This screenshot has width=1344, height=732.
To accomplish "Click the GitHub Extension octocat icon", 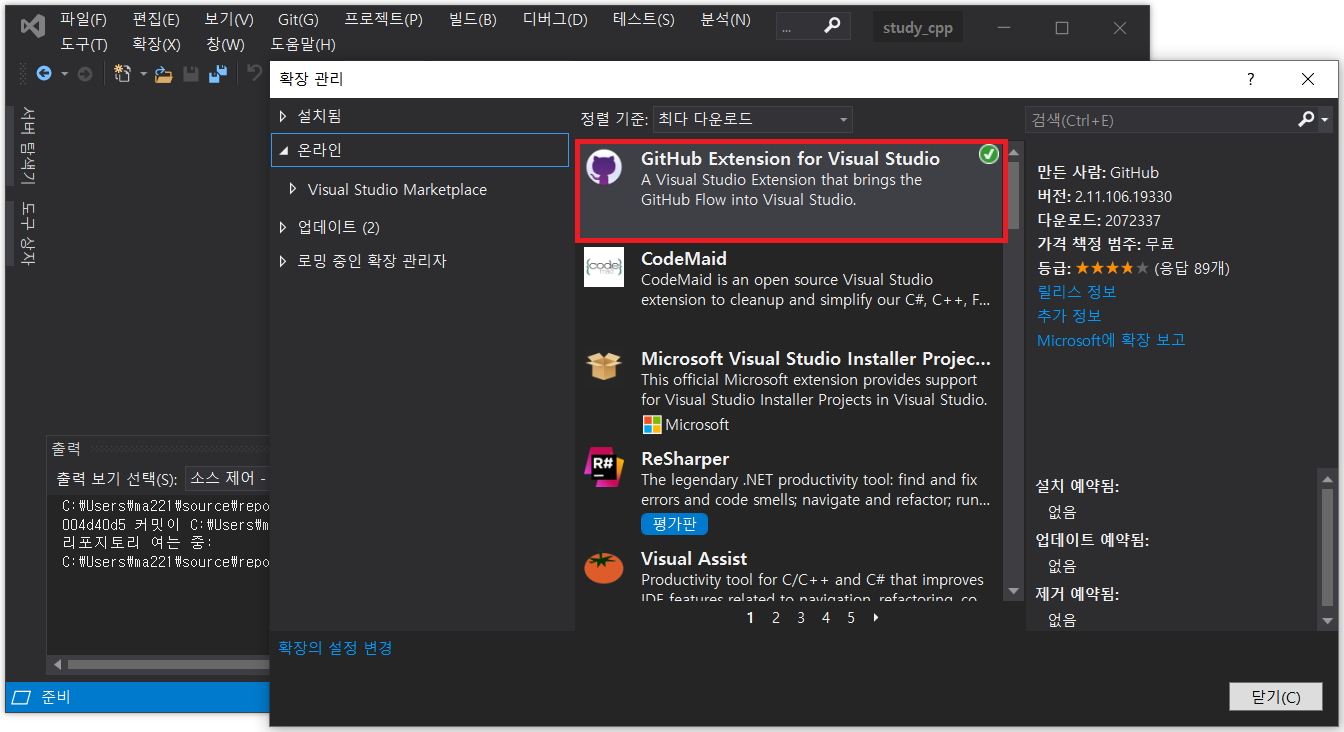I will tap(604, 167).
